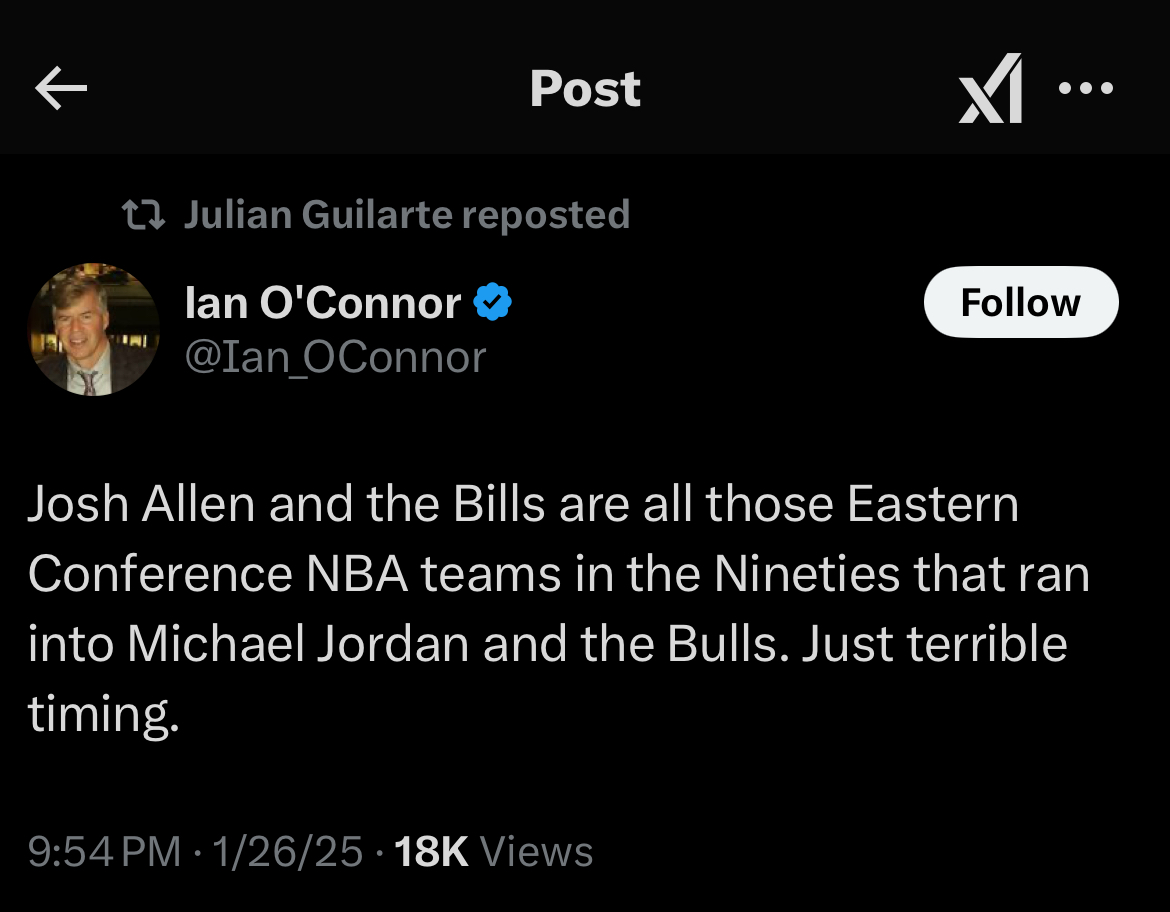Go back using the left arrow

pyautogui.click(x=61, y=90)
